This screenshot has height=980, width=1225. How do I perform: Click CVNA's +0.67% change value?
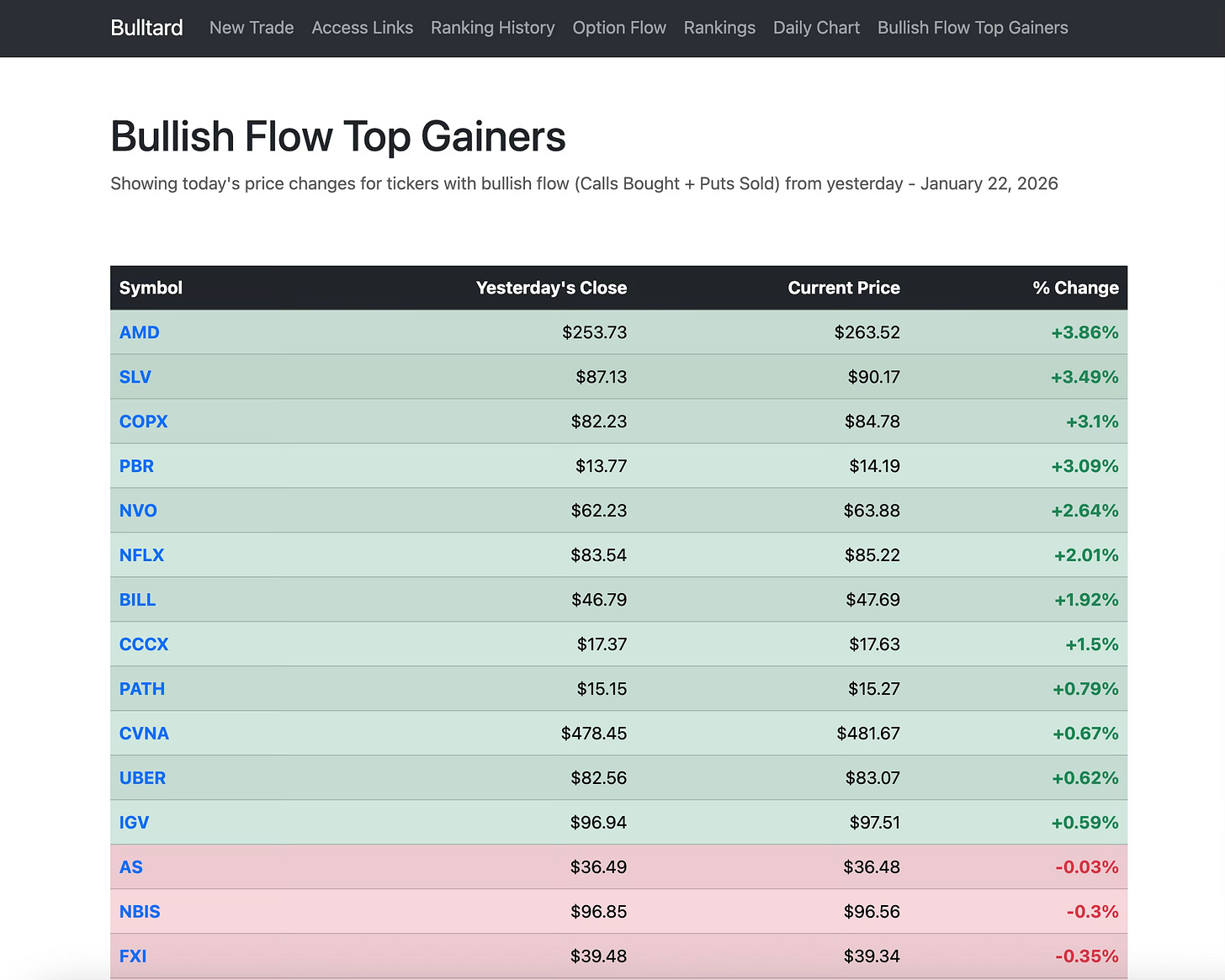click(1085, 734)
